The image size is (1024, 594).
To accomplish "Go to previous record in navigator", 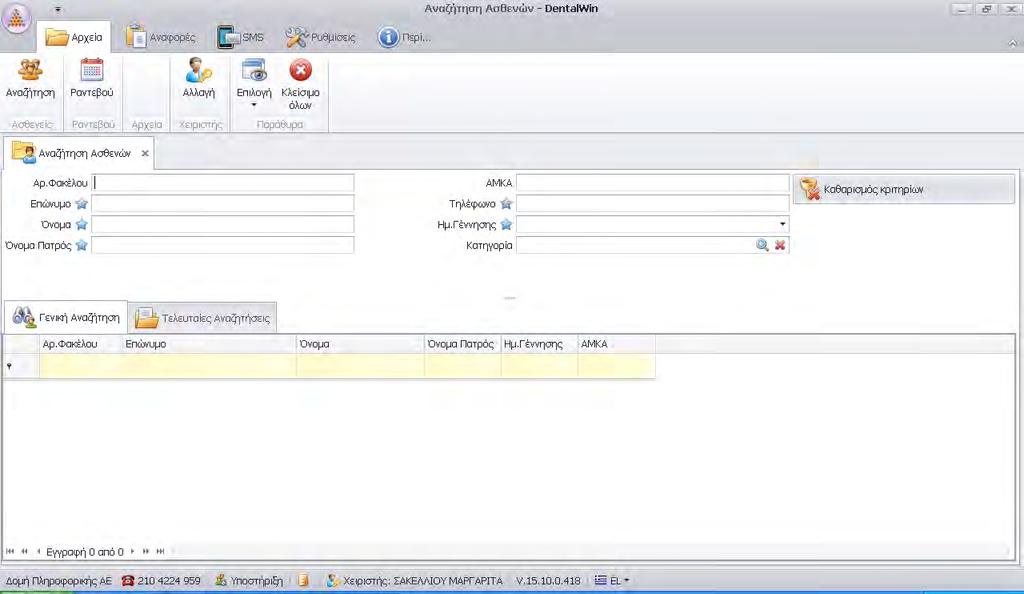I will [x=39, y=552].
